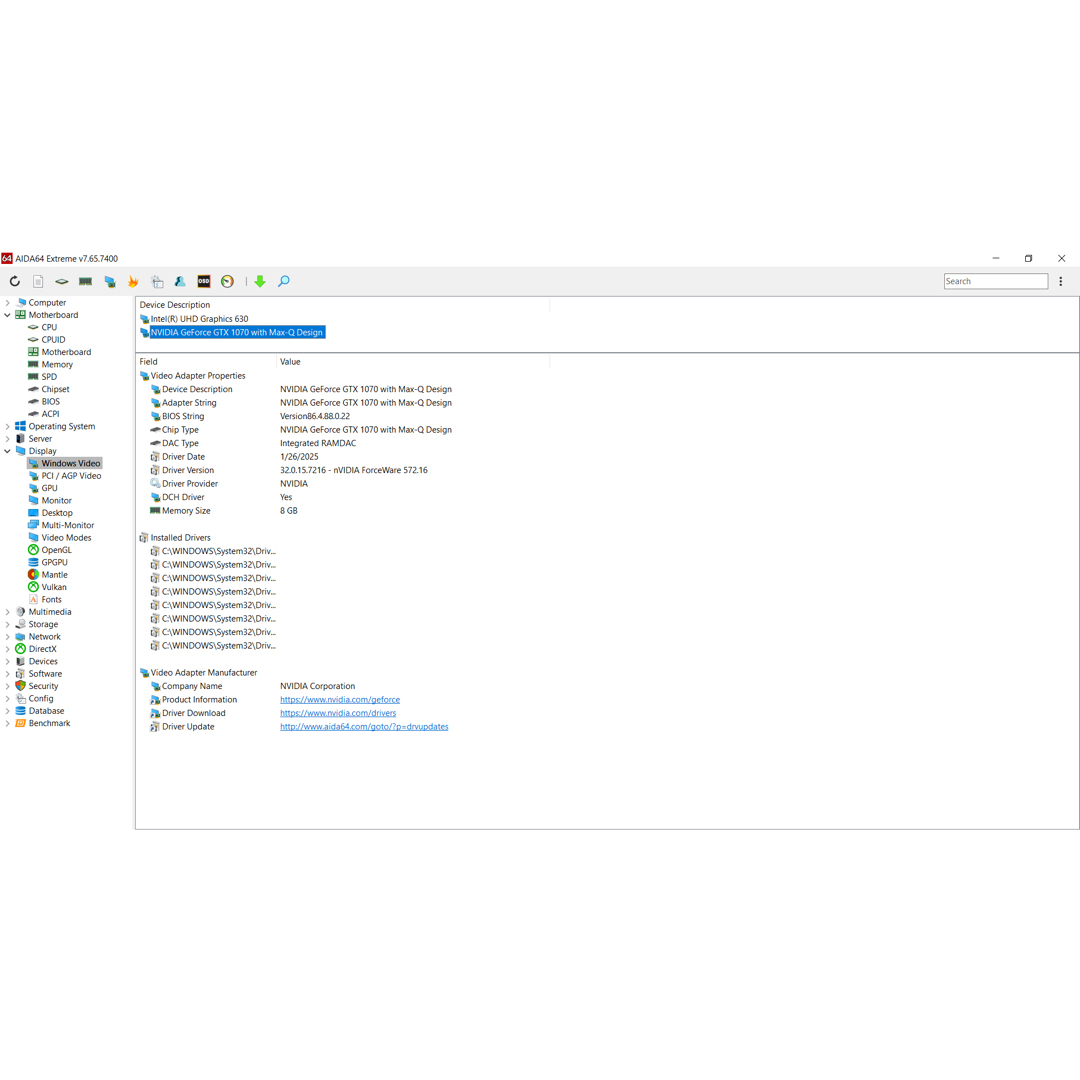Open the SPD tree item
The height and width of the screenshot is (1080, 1080).
coord(49,377)
